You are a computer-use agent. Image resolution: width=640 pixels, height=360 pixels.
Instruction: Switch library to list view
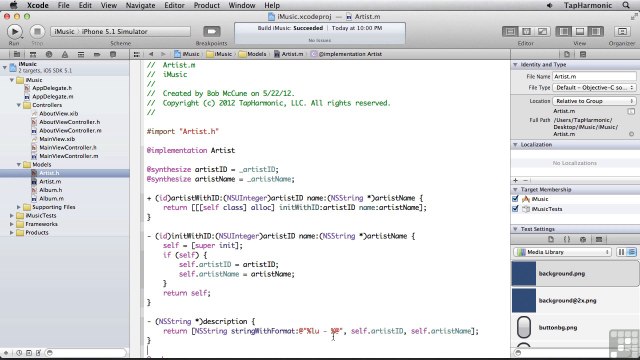click(x=631, y=252)
